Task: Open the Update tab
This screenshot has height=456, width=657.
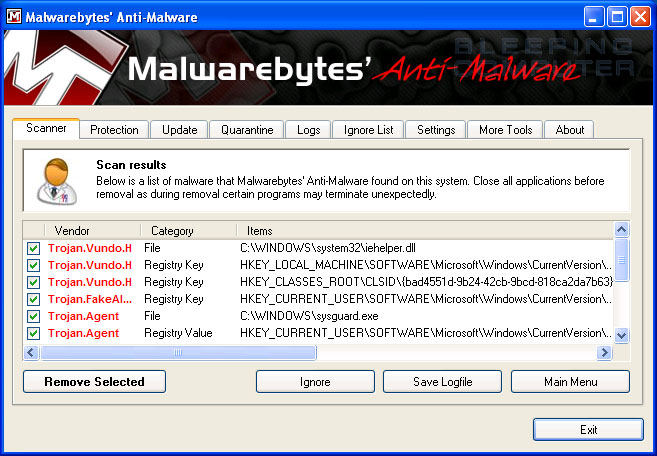Action: point(180,130)
